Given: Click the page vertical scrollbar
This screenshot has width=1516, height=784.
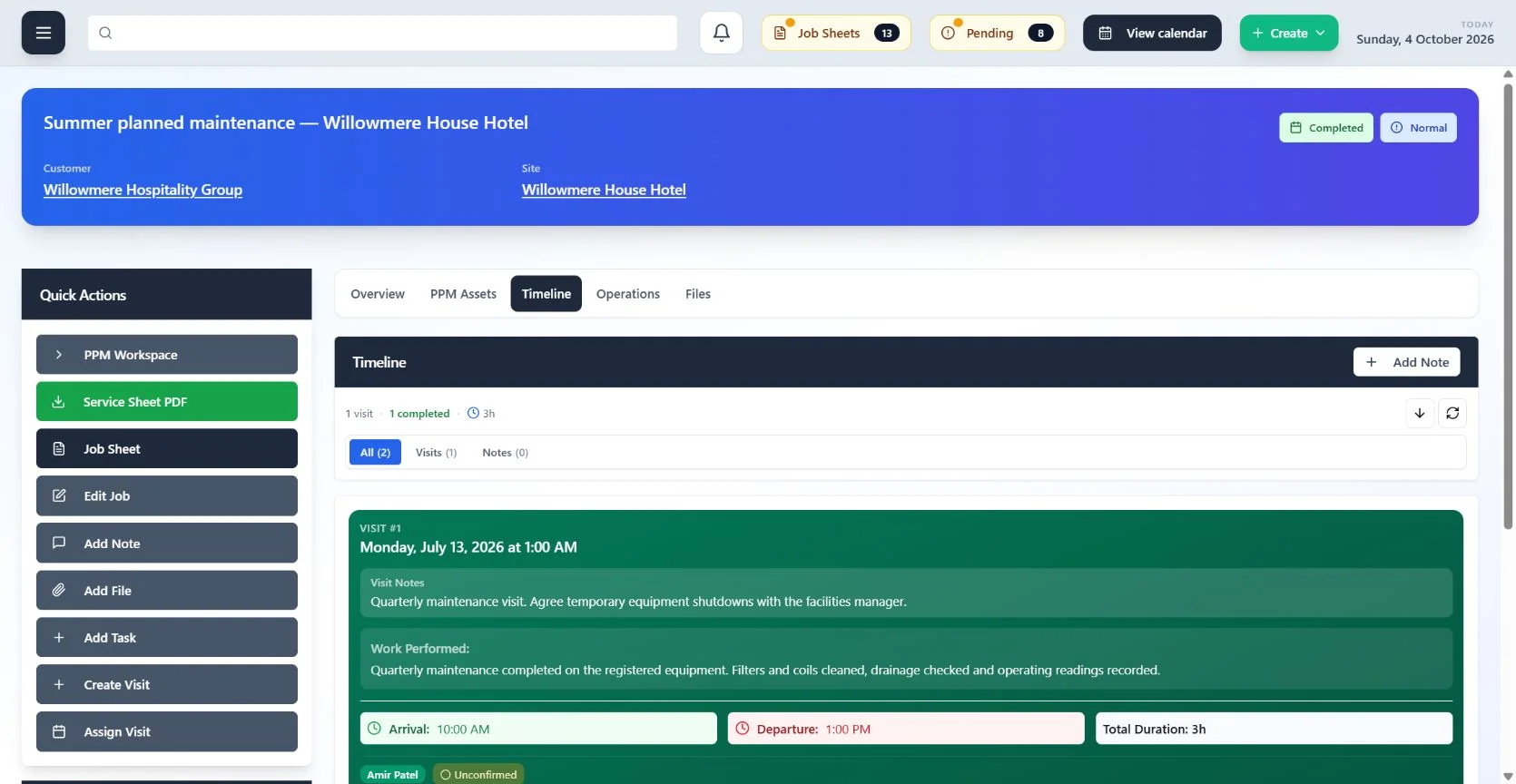Looking at the screenshot, I should (x=1509, y=307).
